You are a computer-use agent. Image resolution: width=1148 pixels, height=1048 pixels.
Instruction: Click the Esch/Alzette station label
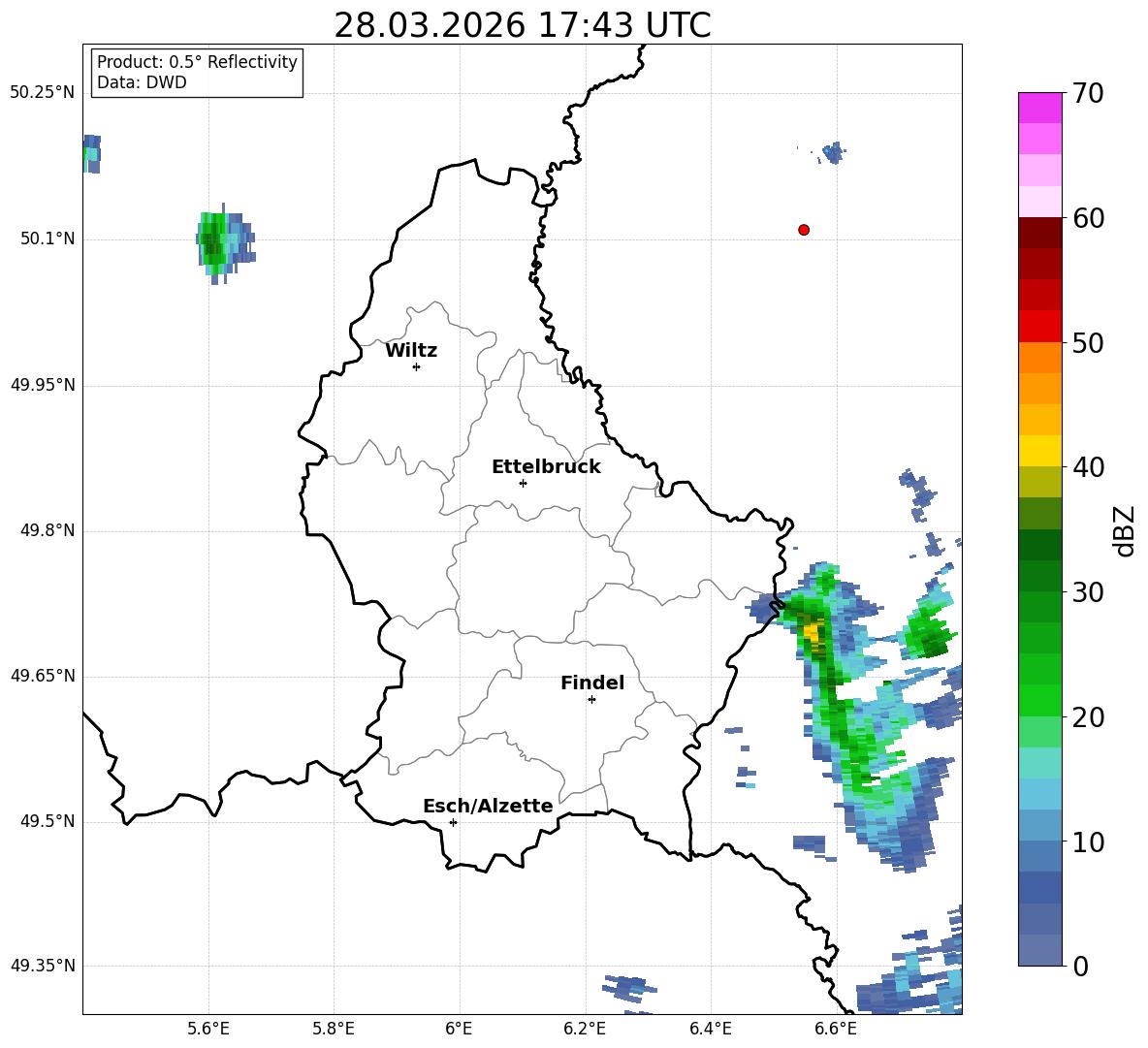489,806
